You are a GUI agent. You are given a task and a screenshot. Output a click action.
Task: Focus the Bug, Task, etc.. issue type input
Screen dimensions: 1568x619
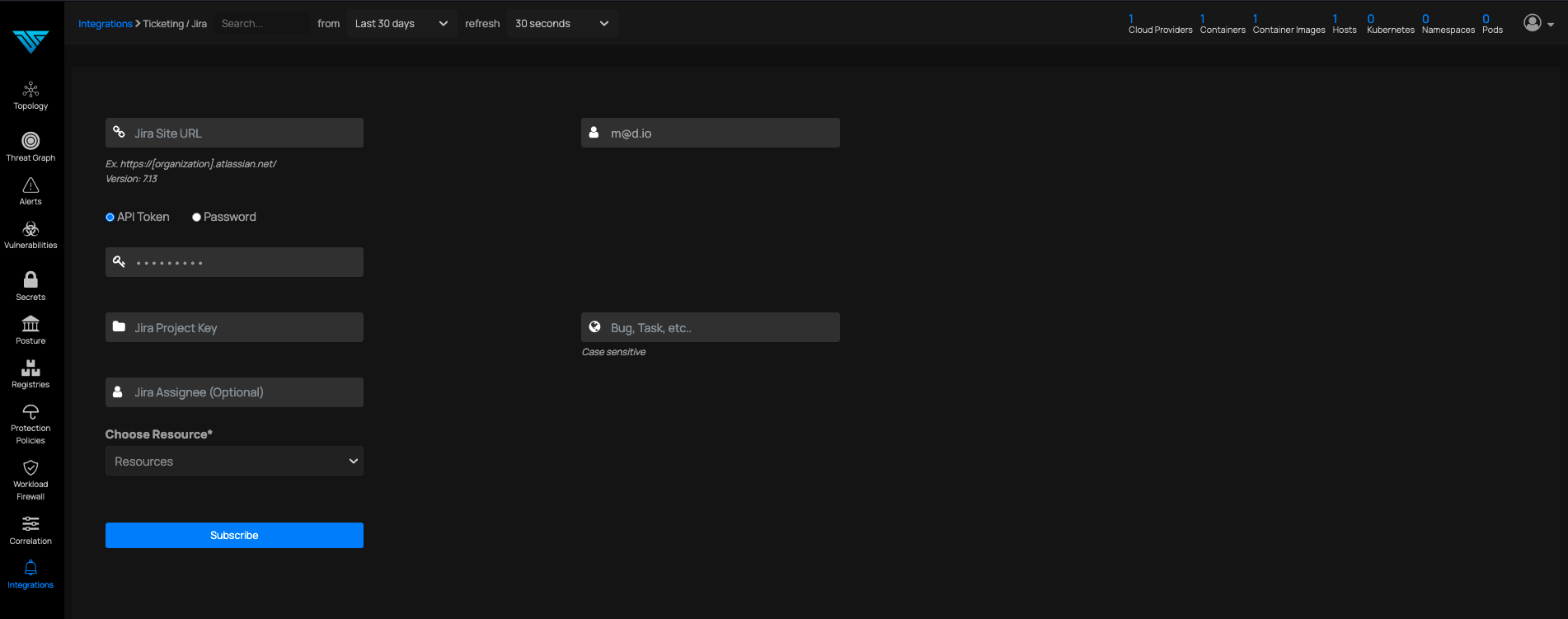coord(711,327)
